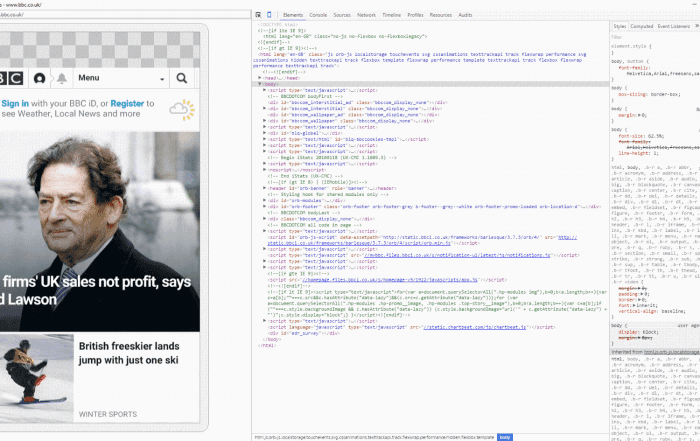This screenshot has width=700, height=441.
Task: Expand div id blq-global node
Action: pyautogui.click(x=265, y=133)
